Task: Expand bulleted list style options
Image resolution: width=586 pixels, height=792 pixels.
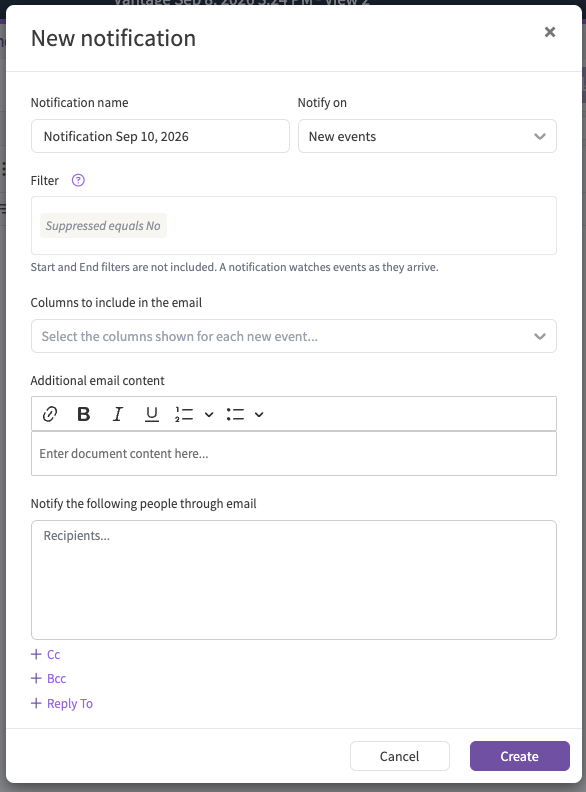Action: pos(259,415)
